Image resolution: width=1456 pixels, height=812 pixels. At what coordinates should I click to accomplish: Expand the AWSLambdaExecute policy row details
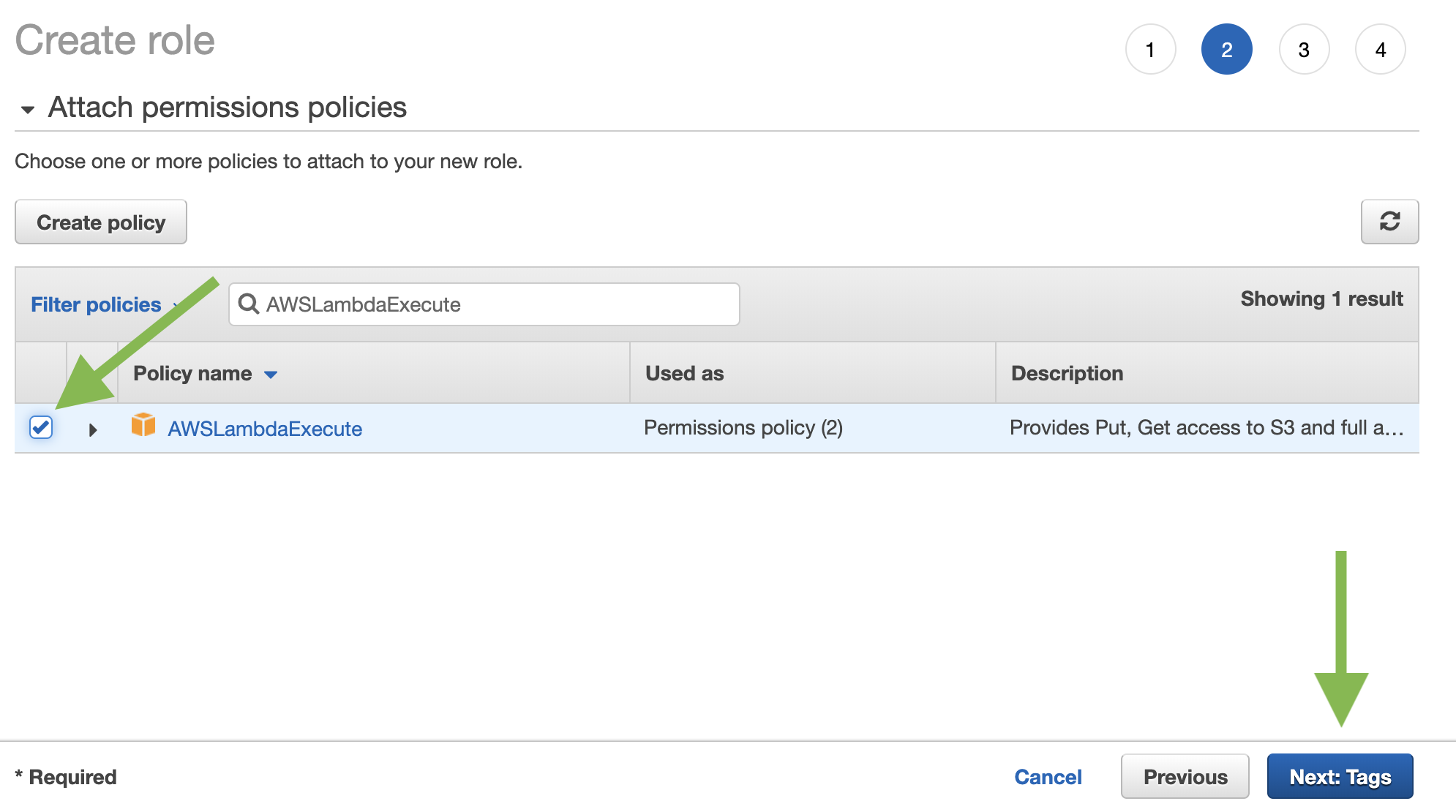pyautogui.click(x=93, y=429)
